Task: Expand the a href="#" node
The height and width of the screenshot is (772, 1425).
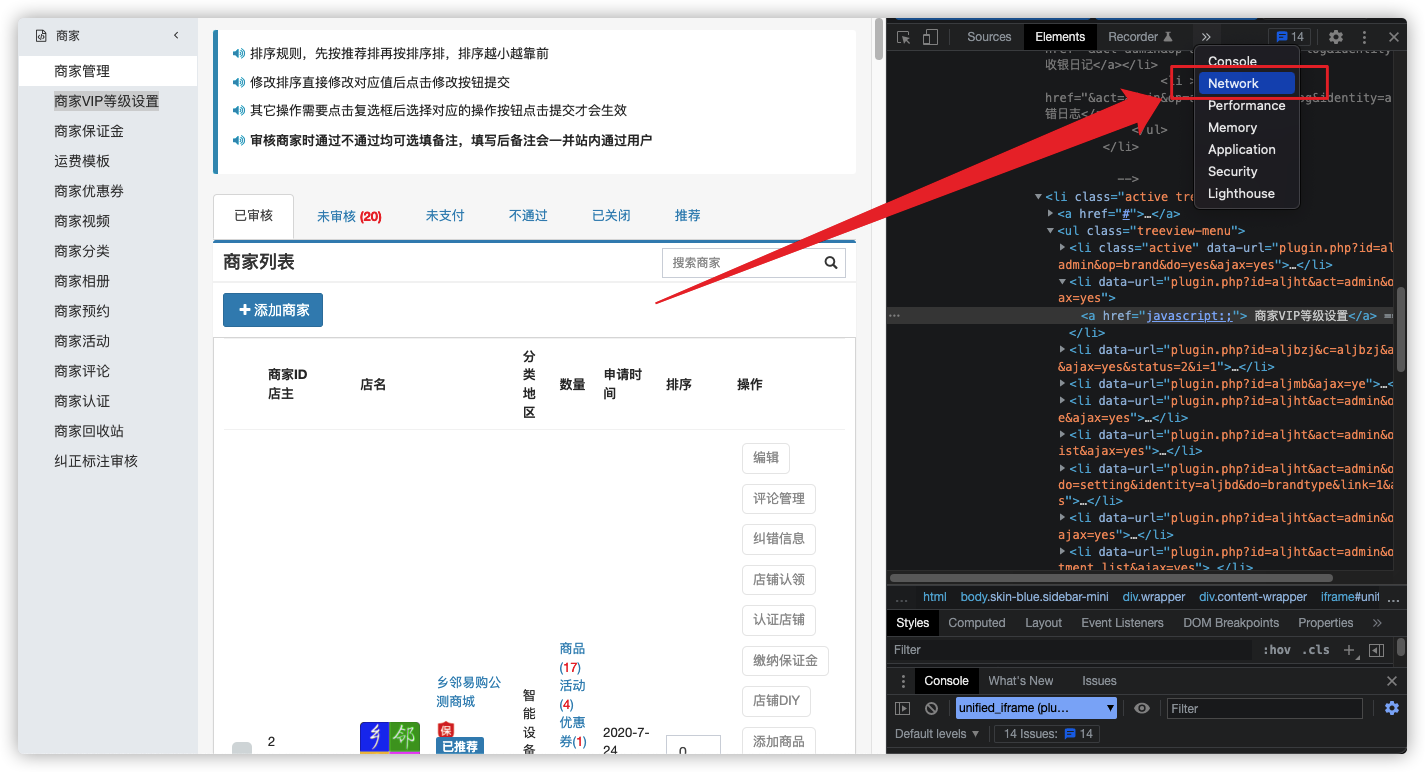Action: tap(1050, 214)
